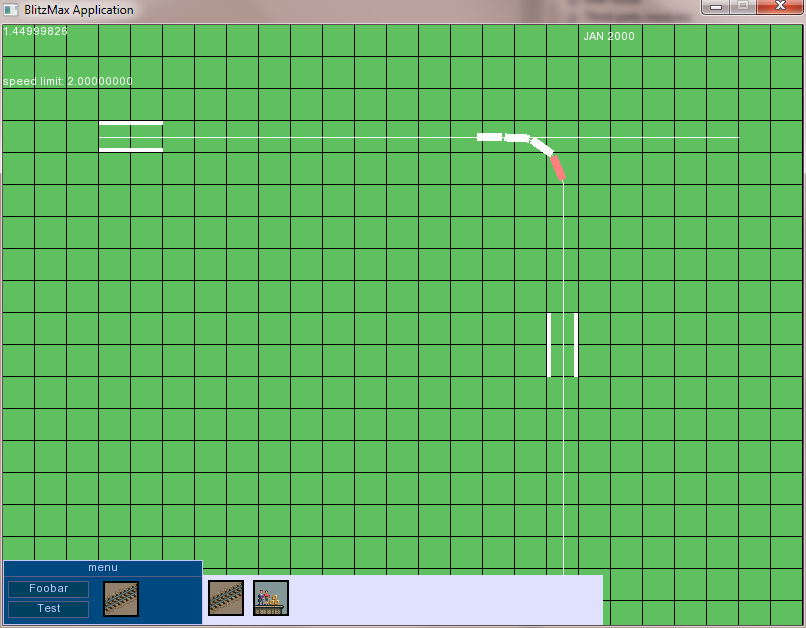Click the speed limit readout text
The image size is (806, 628).
click(68, 82)
